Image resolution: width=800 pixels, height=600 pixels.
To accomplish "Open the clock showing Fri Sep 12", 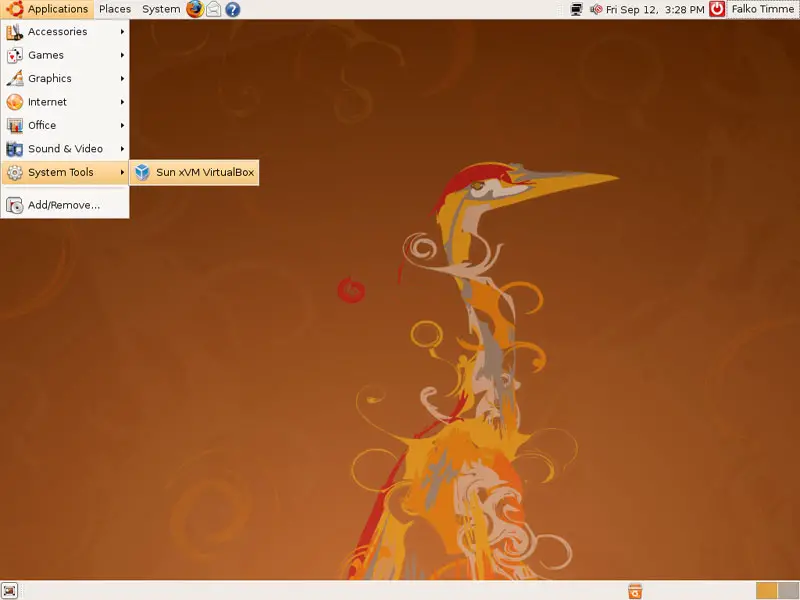I will [x=655, y=9].
